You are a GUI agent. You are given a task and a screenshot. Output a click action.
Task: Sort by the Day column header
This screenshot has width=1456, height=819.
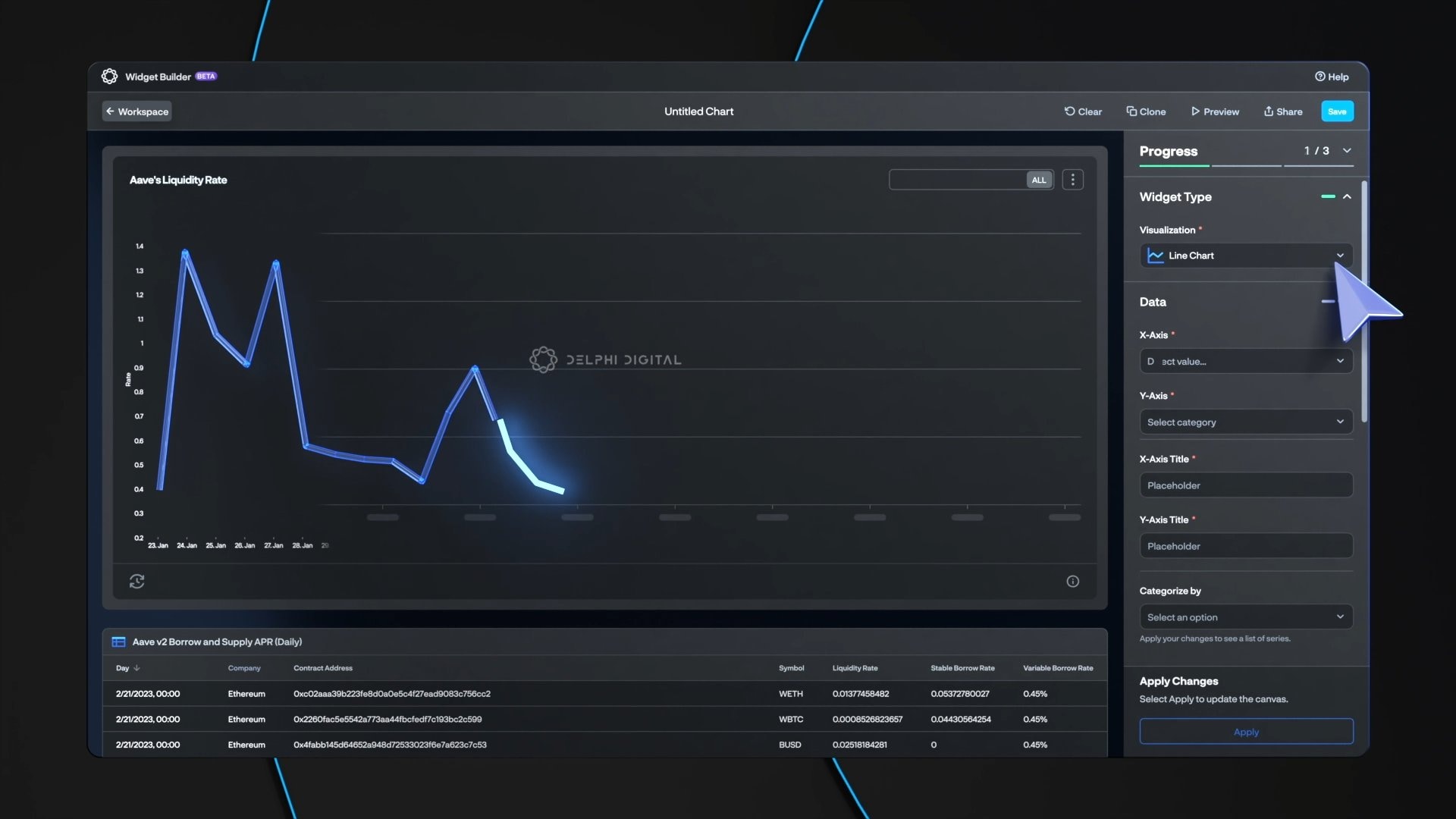pos(127,668)
